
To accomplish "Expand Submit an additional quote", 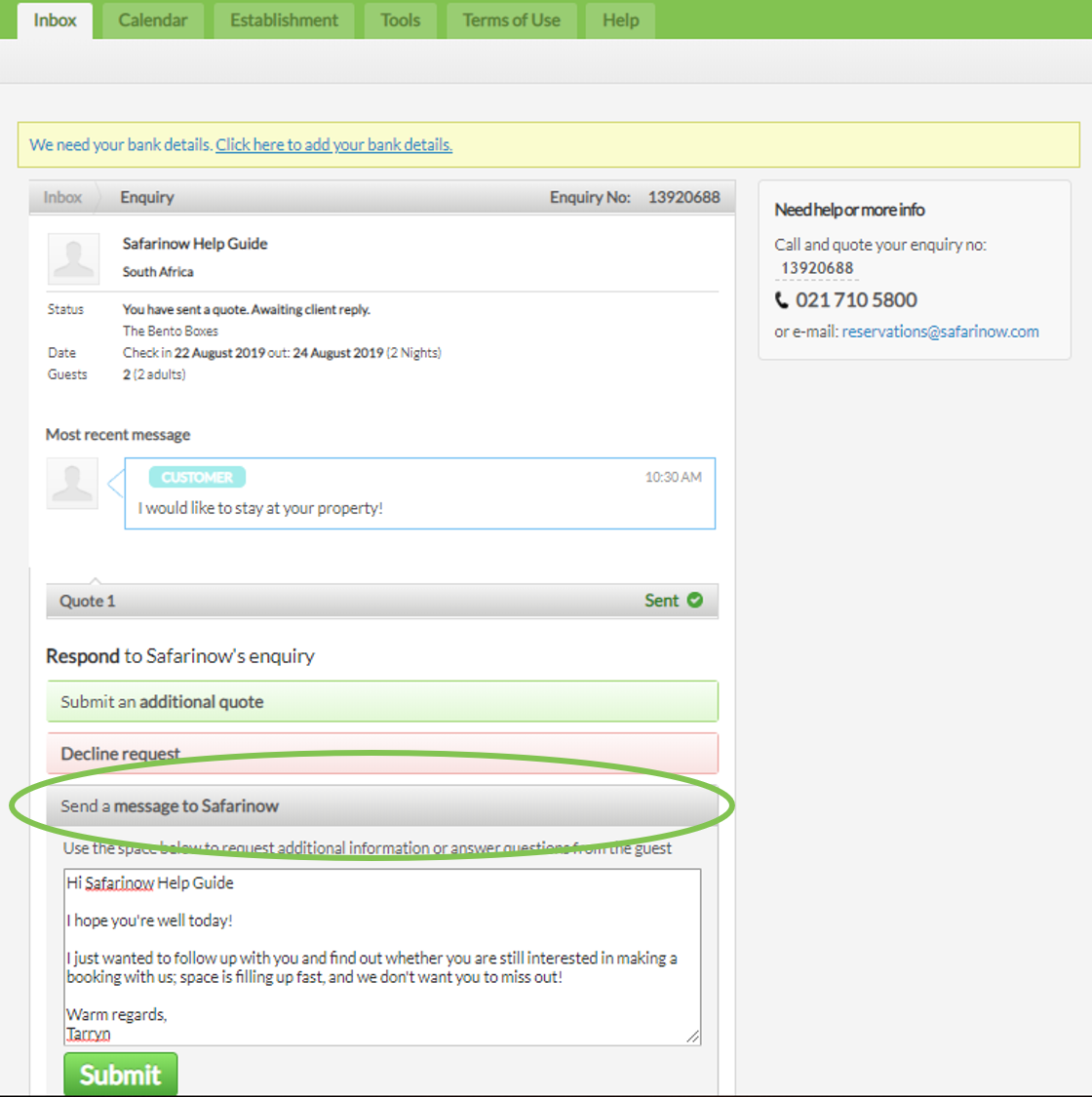I will point(382,702).
